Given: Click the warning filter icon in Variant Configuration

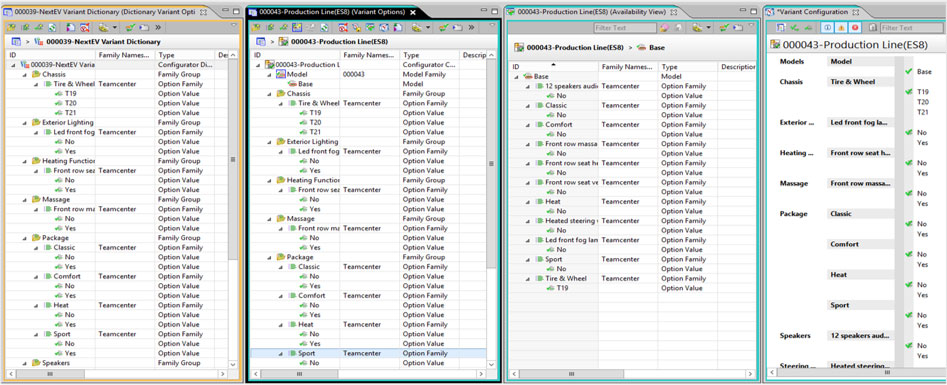Looking at the screenshot, I should (841, 28).
